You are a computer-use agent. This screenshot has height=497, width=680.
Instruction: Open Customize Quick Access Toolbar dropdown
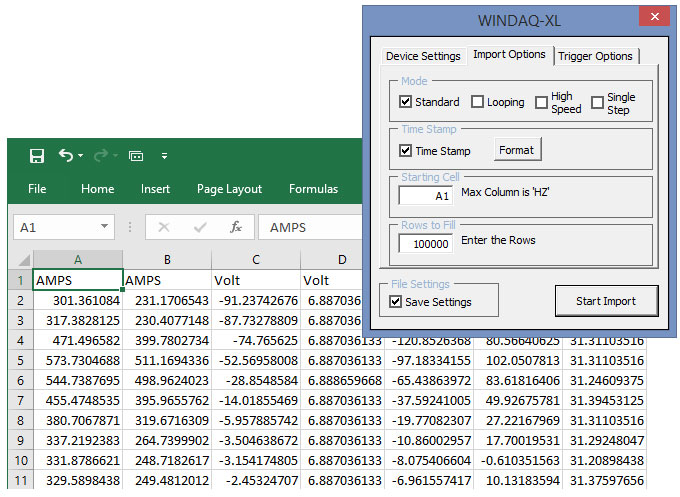tap(164, 156)
